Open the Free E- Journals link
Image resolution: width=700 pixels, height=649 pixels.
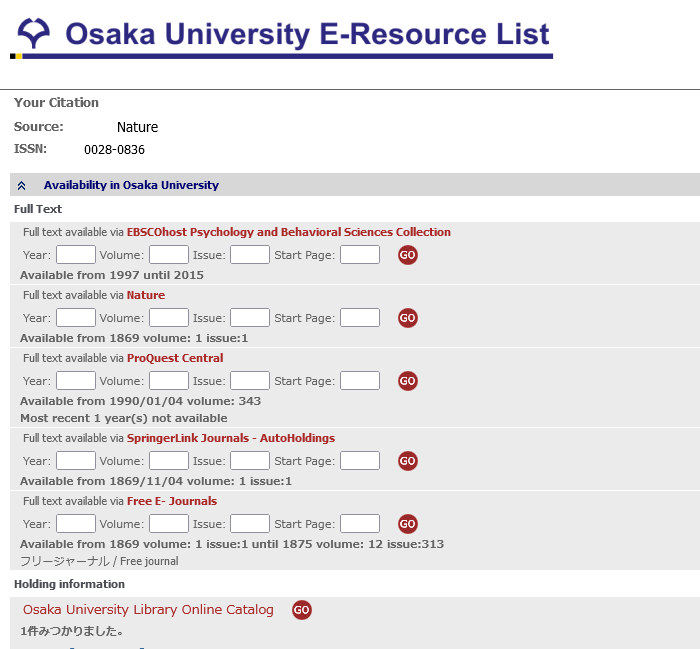pyautogui.click(x=172, y=501)
